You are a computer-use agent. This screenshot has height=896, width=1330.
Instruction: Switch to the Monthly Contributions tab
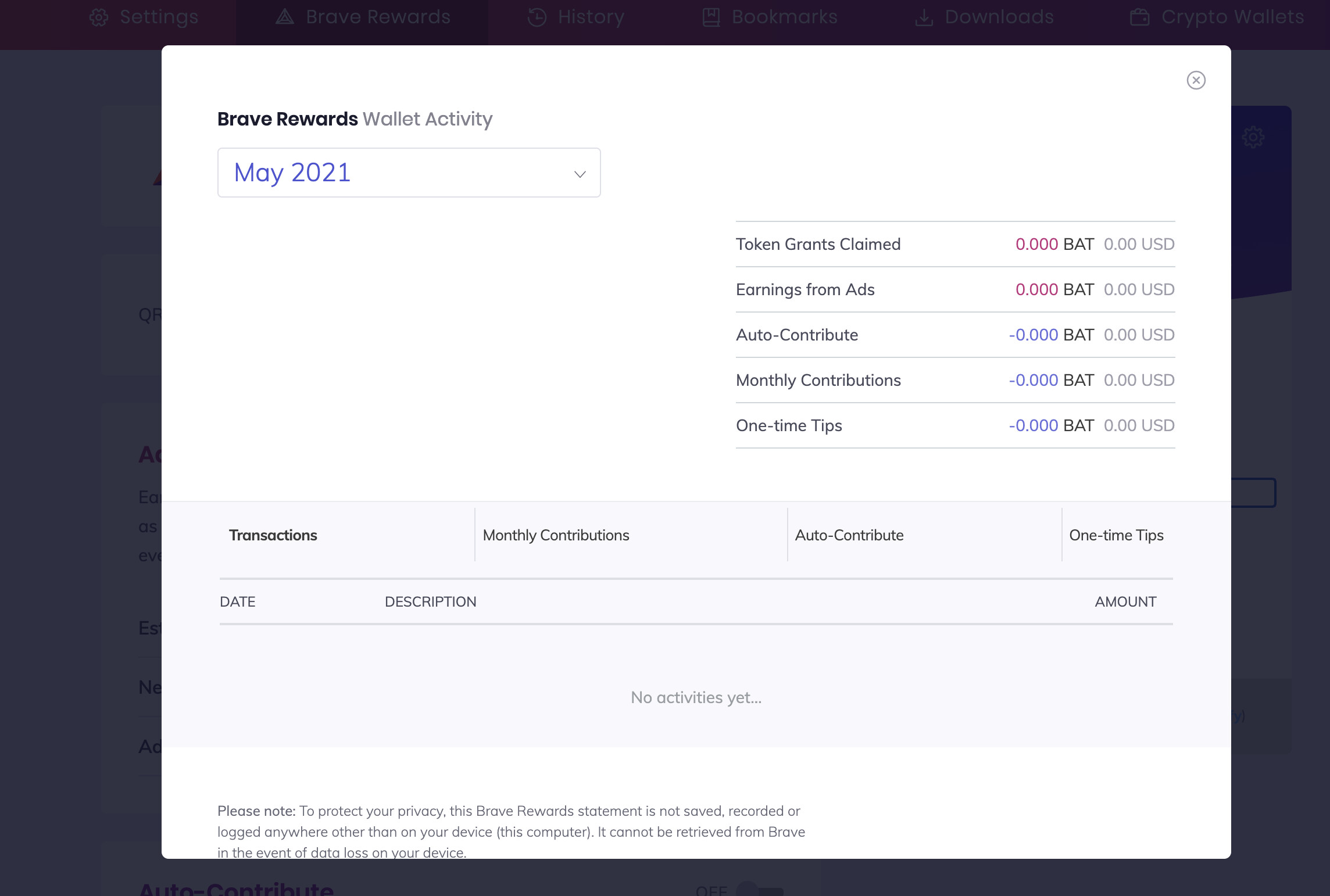[x=556, y=535]
